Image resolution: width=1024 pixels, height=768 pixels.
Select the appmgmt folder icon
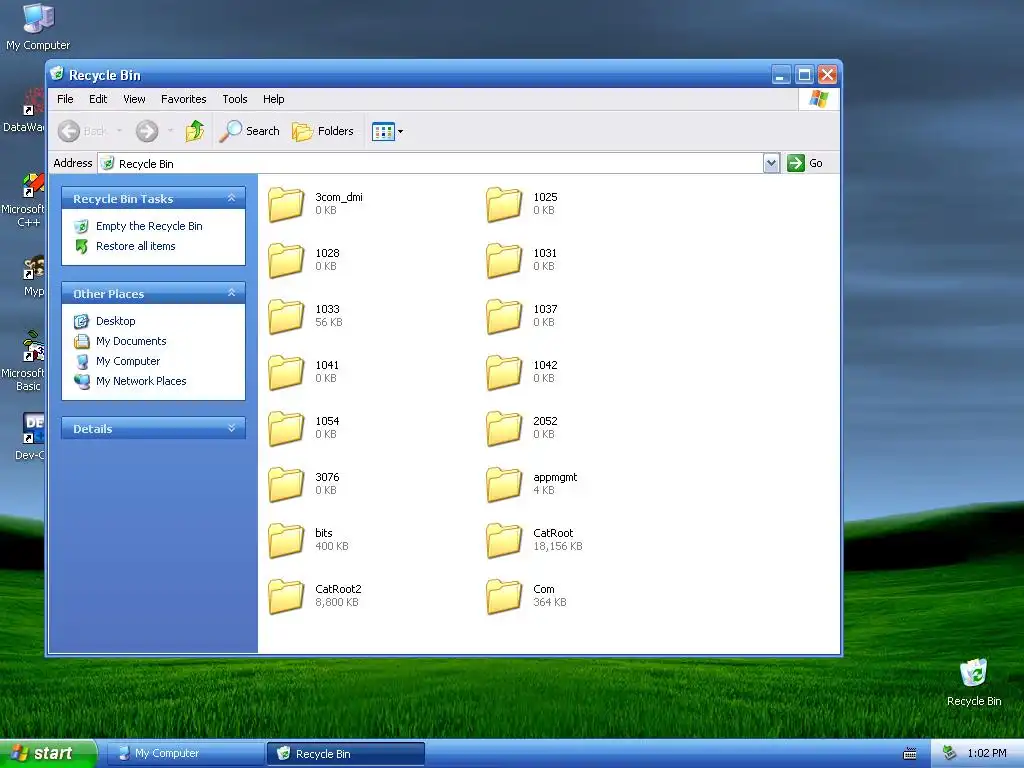(504, 485)
